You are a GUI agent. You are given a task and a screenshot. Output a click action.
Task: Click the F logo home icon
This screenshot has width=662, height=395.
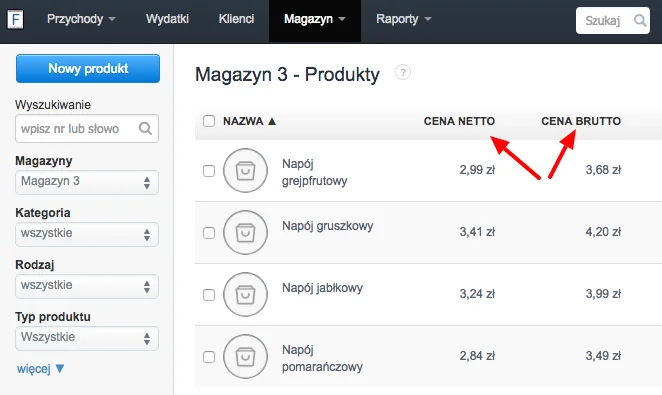(x=15, y=19)
